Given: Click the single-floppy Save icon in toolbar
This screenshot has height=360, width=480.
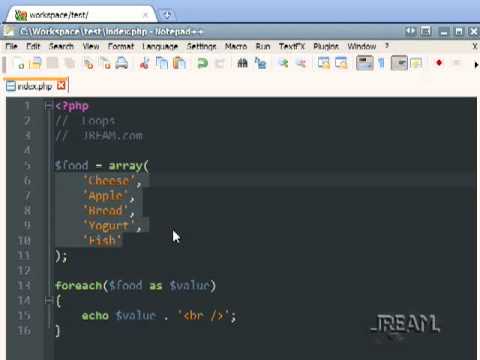Looking at the screenshot, I should [52, 63].
